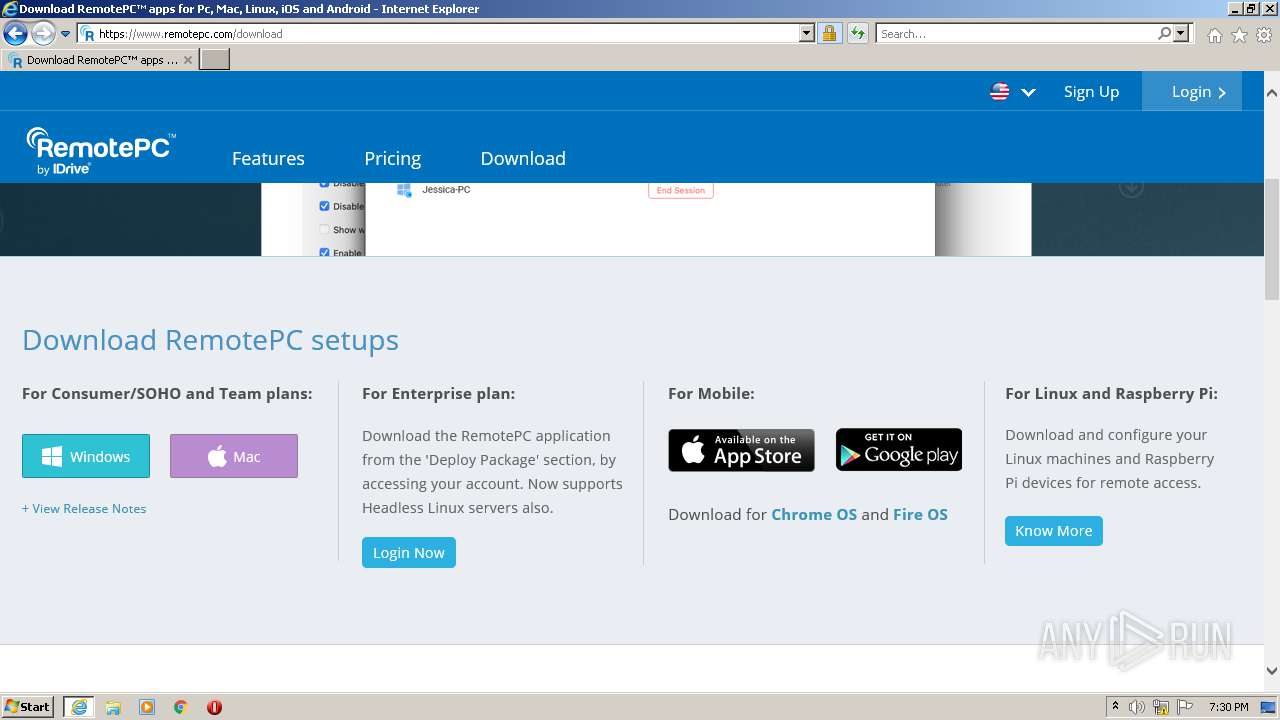Open the IE Tools gear icon
Screen dimensions: 1280x720
pyautogui.click(x=1265, y=35)
